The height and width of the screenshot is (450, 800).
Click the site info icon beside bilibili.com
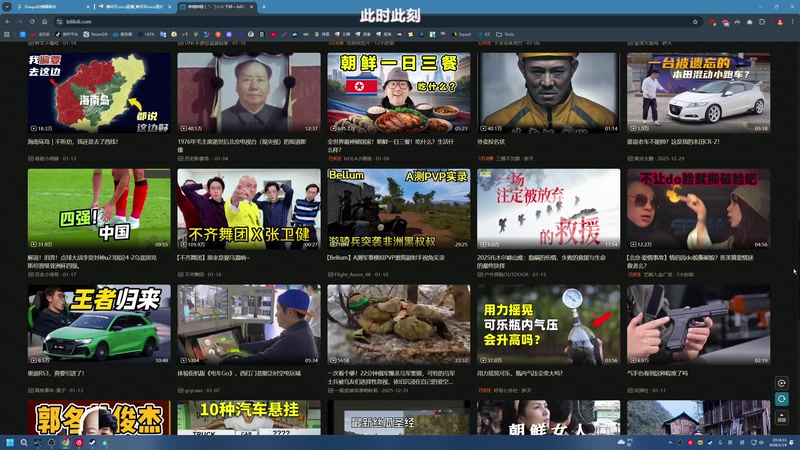tap(60, 21)
